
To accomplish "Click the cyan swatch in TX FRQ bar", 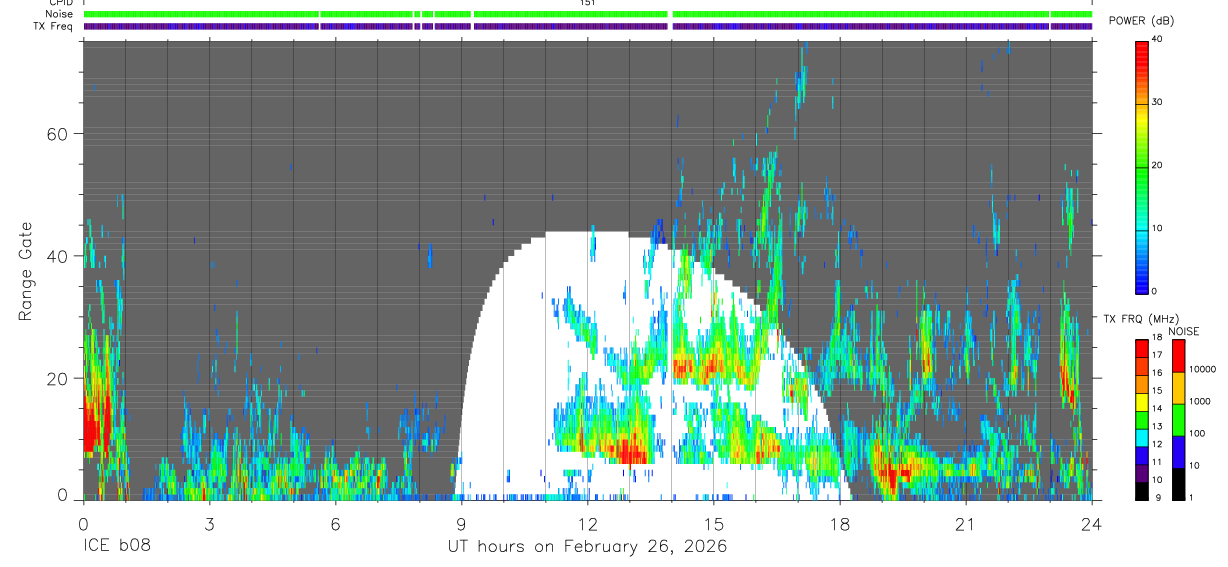I will (x=1142, y=436).
